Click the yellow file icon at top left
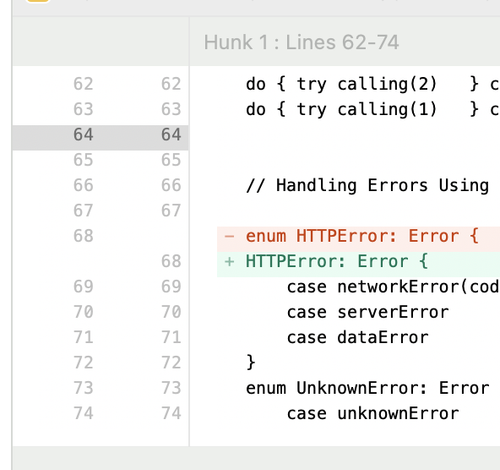The width and height of the screenshot is (500, 470). coord(38,1)
